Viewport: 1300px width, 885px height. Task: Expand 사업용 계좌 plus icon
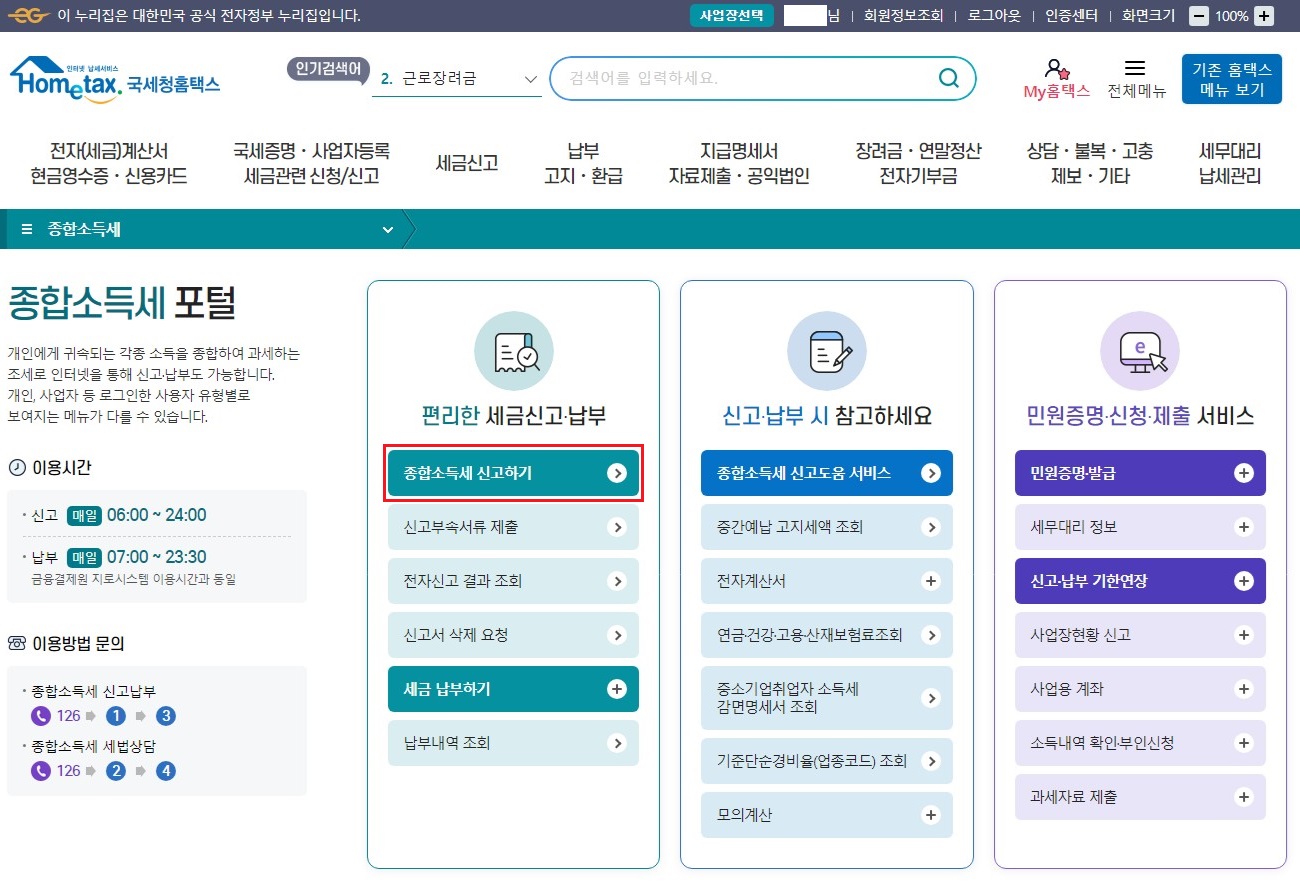tap(1244, 689)
